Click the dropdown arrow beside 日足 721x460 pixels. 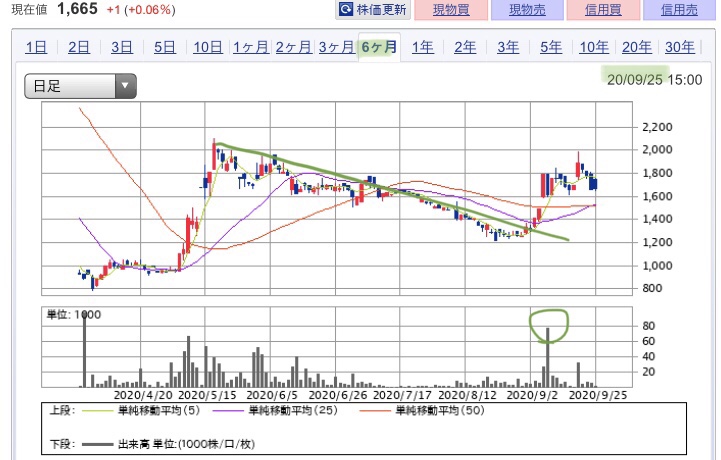(x=125, y=86)
